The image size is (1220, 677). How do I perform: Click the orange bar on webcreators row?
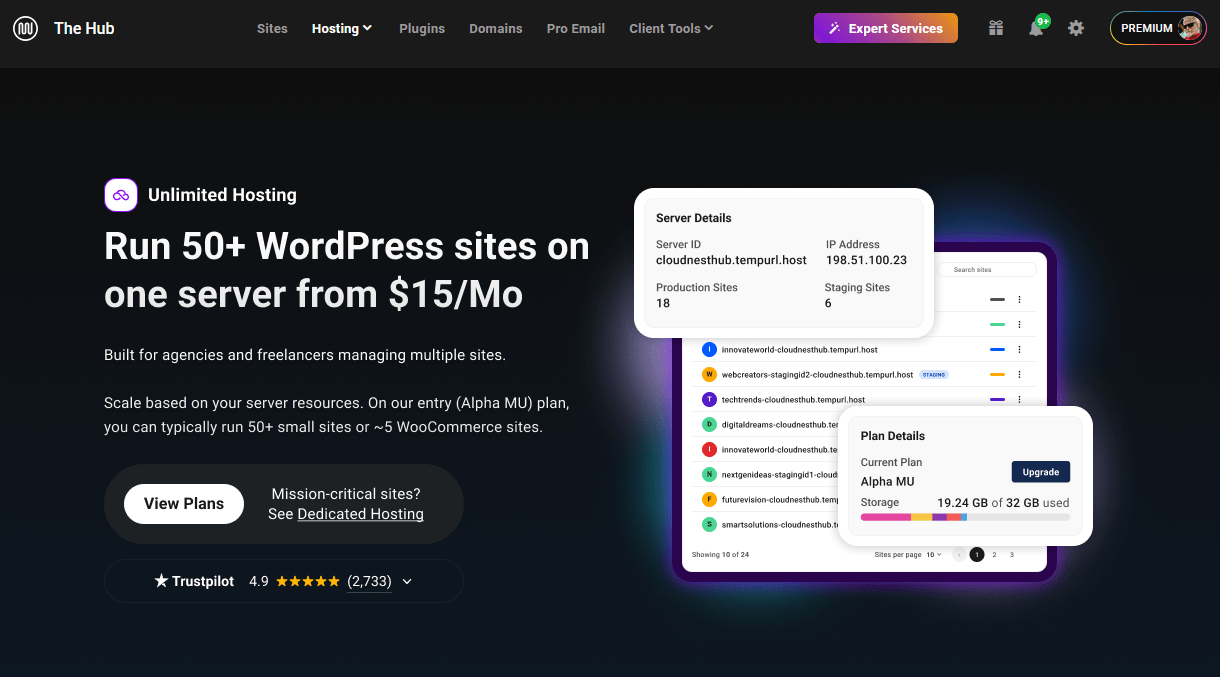(x=997, y=374)
